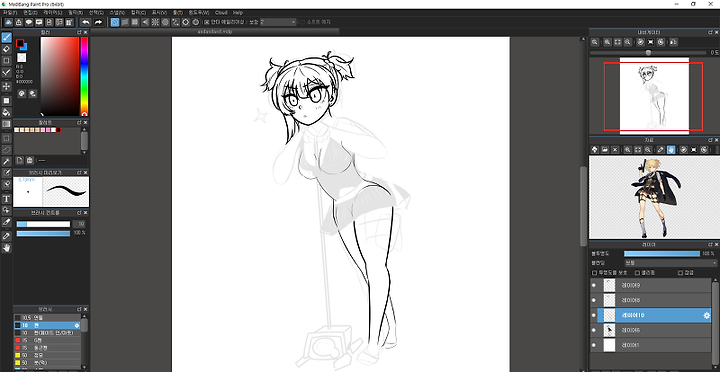Click the black foreground color swatch

[20, 43]
